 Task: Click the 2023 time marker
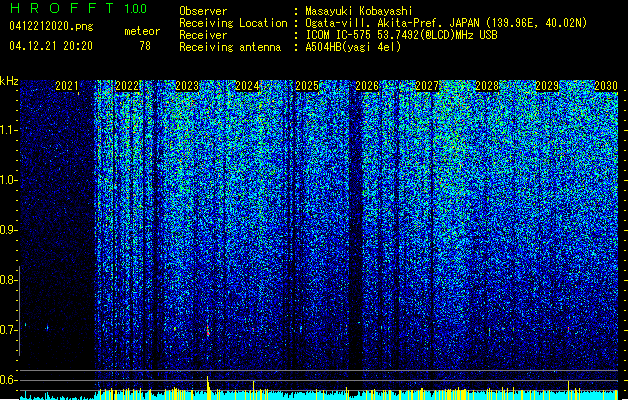(x=187, y=86)
